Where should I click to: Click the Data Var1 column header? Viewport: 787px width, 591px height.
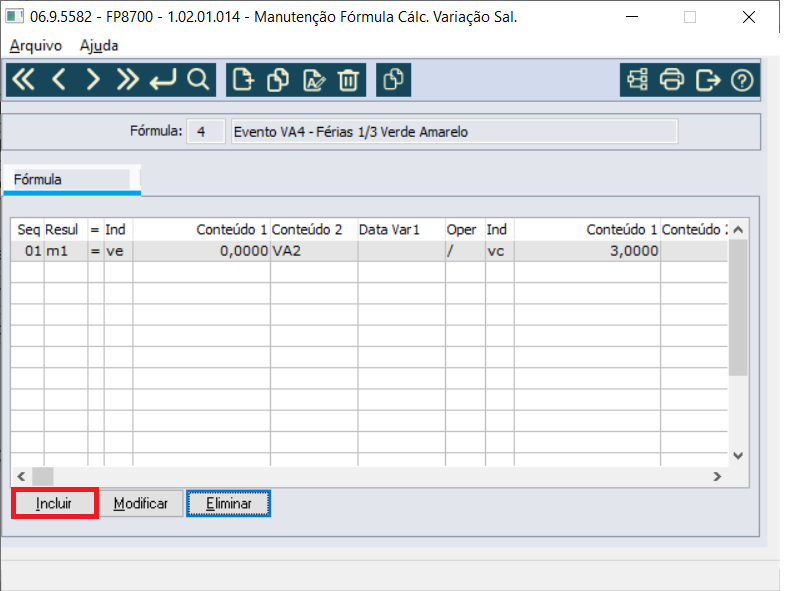click(402, 229)
